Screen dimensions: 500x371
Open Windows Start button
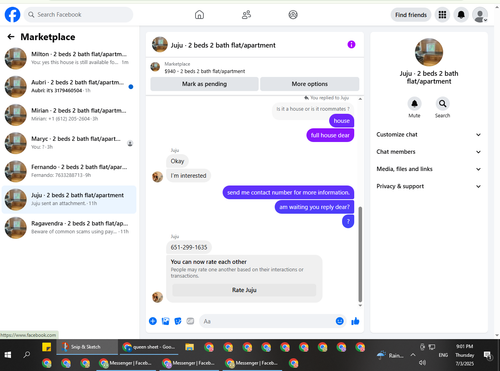coord(8,355)
